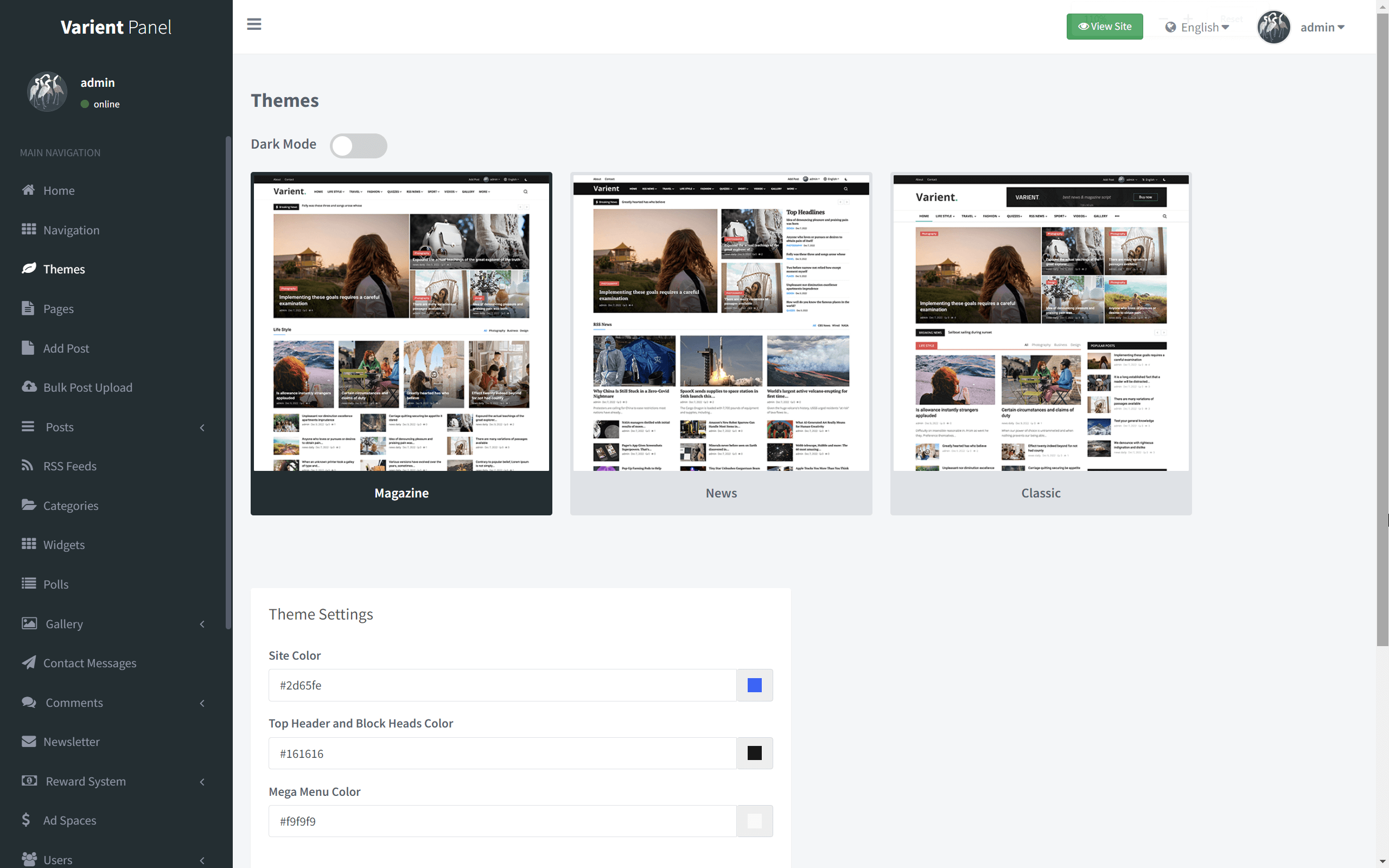Click the Mega Menu Color input field
Image resolution: width=1389 pixels, height=868 pixels.
click(x=502, y=821)
